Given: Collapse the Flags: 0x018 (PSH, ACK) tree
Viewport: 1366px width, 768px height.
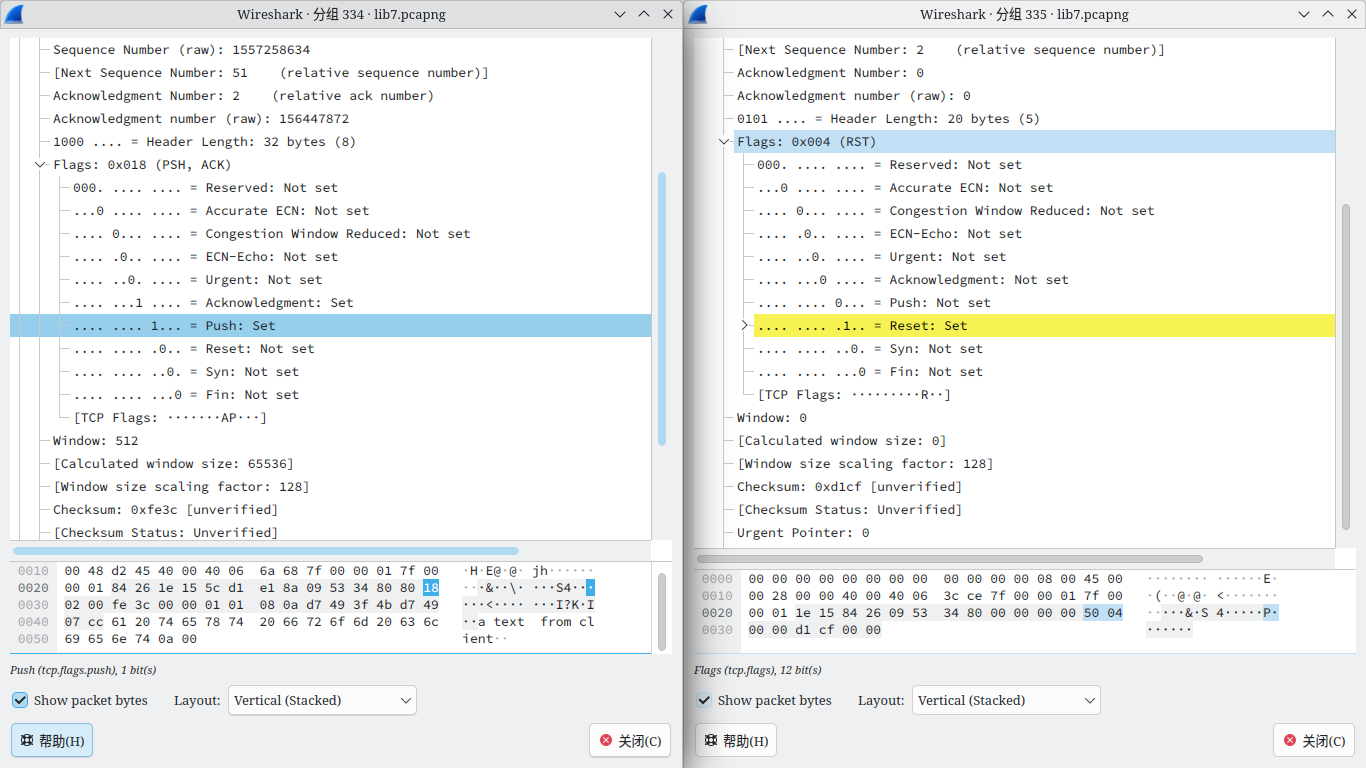Looking at the screenshot, I should pos(40,165).
